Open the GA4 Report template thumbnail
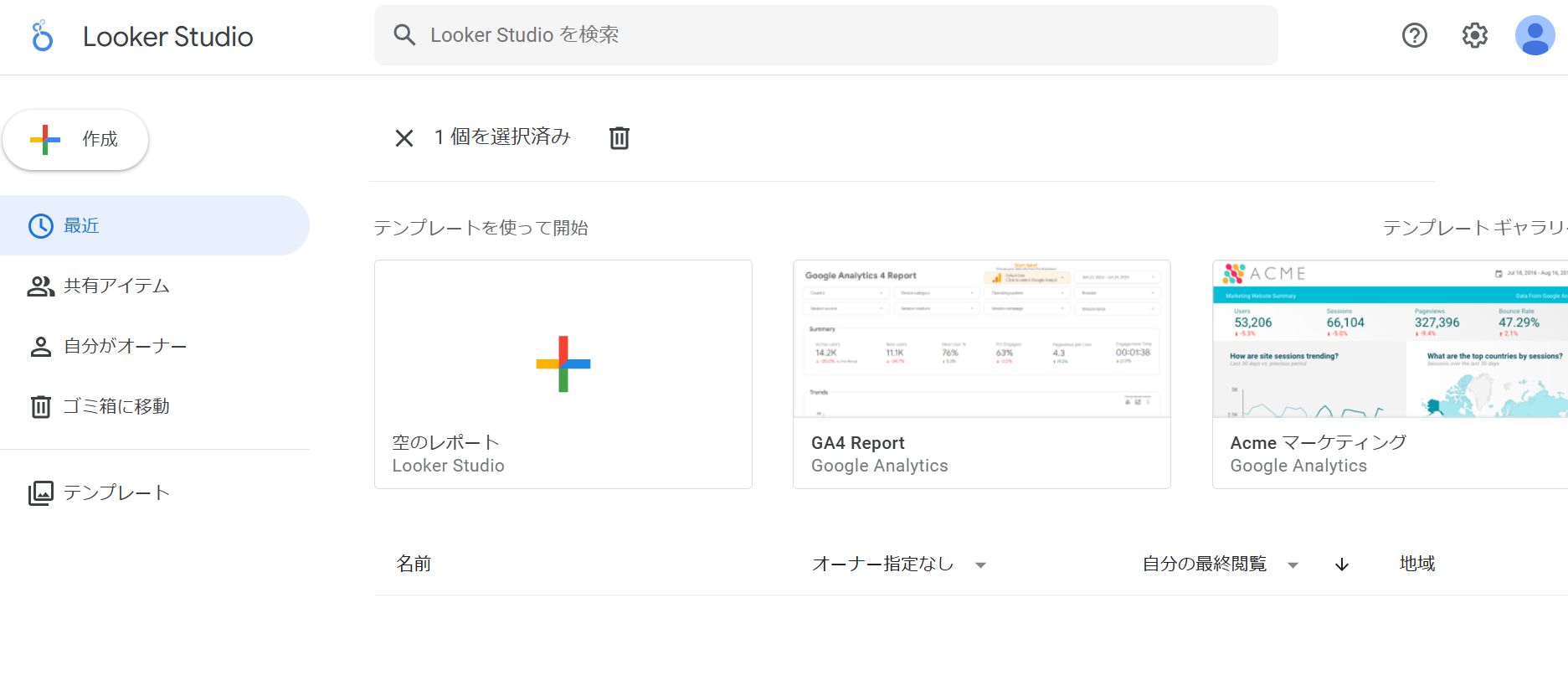The height and width of the screenshot is (696, 1568). [981, 339]
